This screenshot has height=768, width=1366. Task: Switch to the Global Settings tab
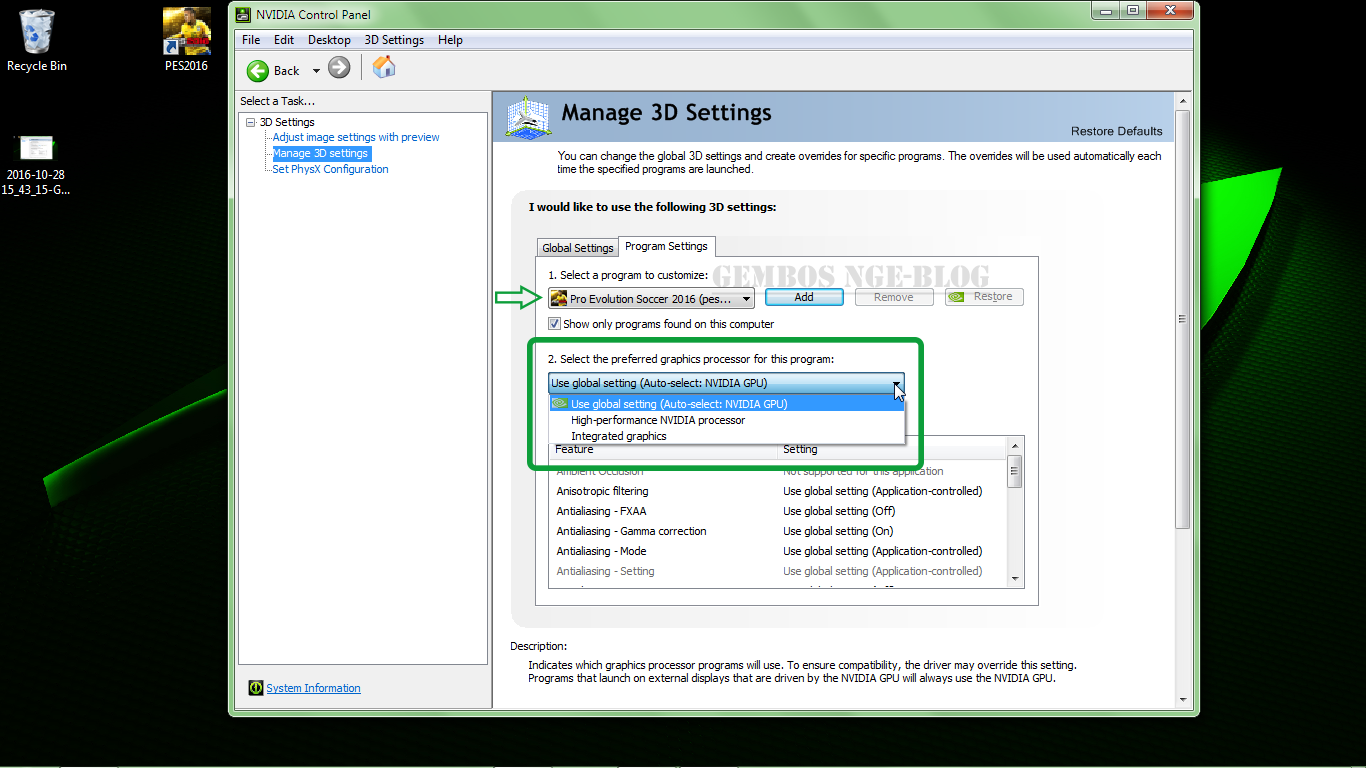pyautogui.click(x=577, y=248)
